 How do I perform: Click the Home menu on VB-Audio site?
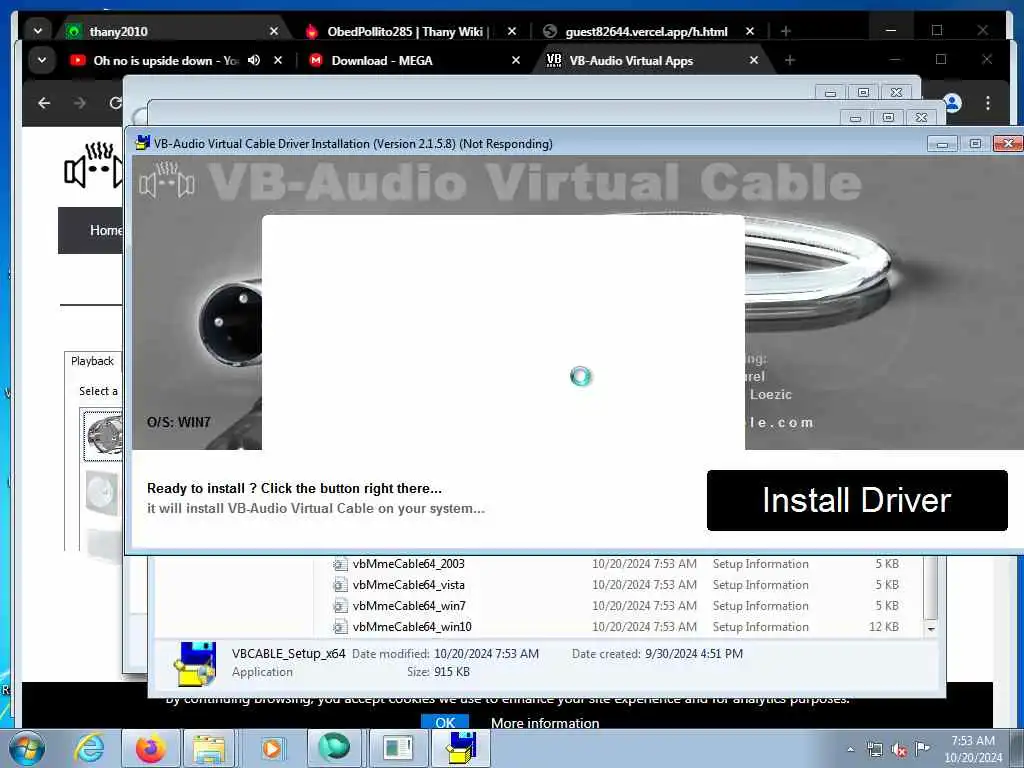105,230
